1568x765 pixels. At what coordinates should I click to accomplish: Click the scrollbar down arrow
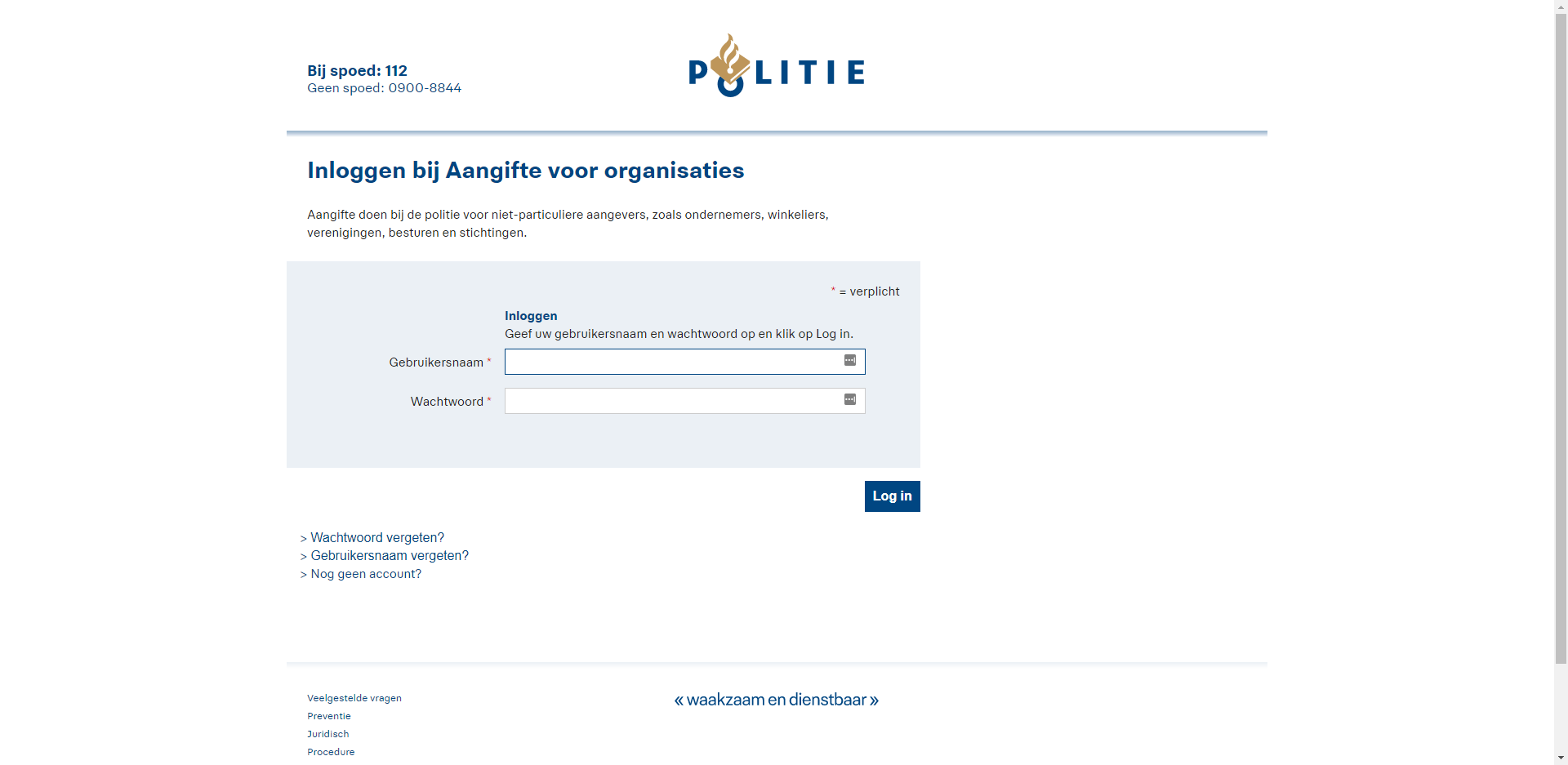(x=1561, y=758)
